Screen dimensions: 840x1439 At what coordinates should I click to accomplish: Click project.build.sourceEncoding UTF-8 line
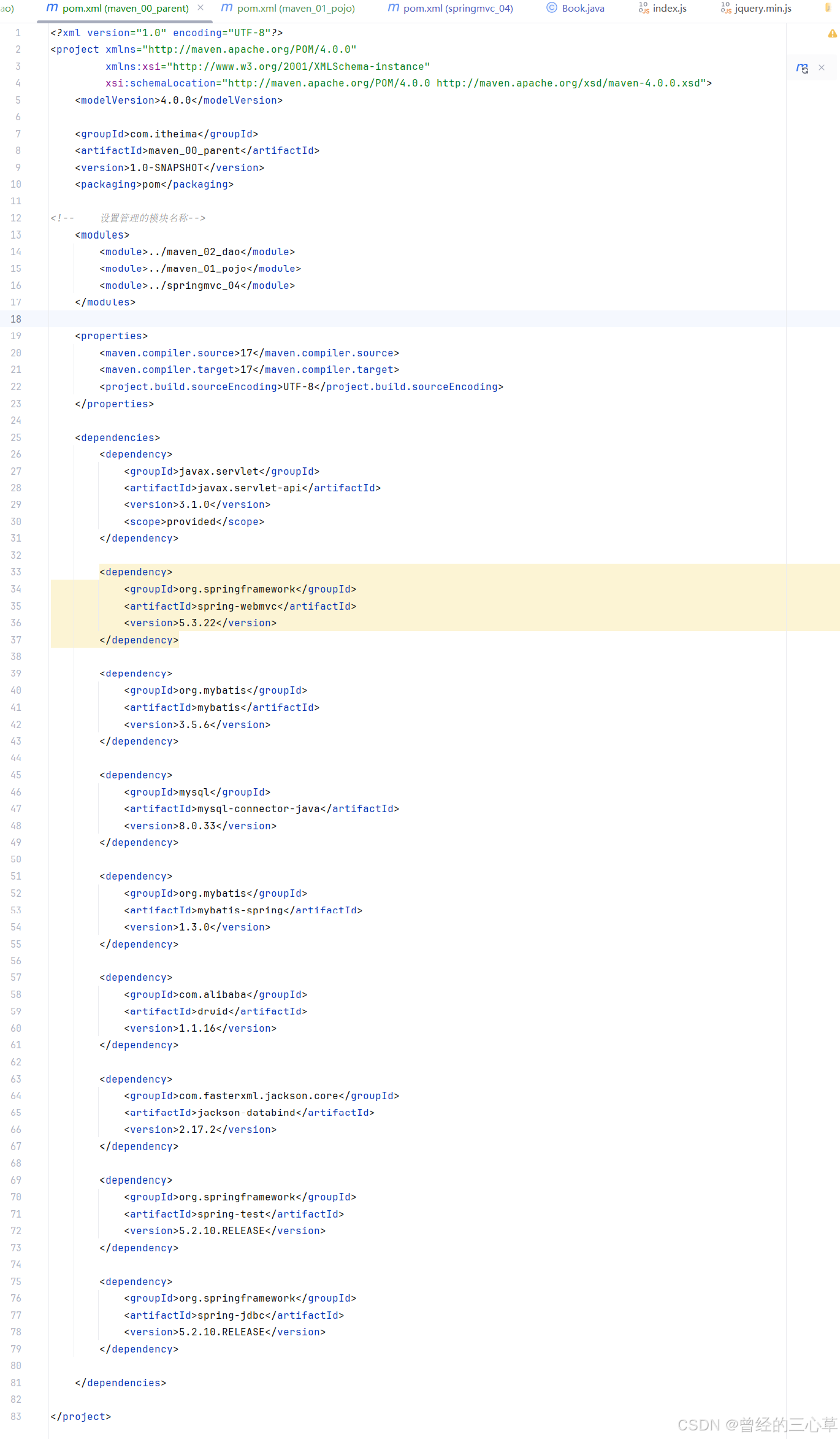coord(302,386)
